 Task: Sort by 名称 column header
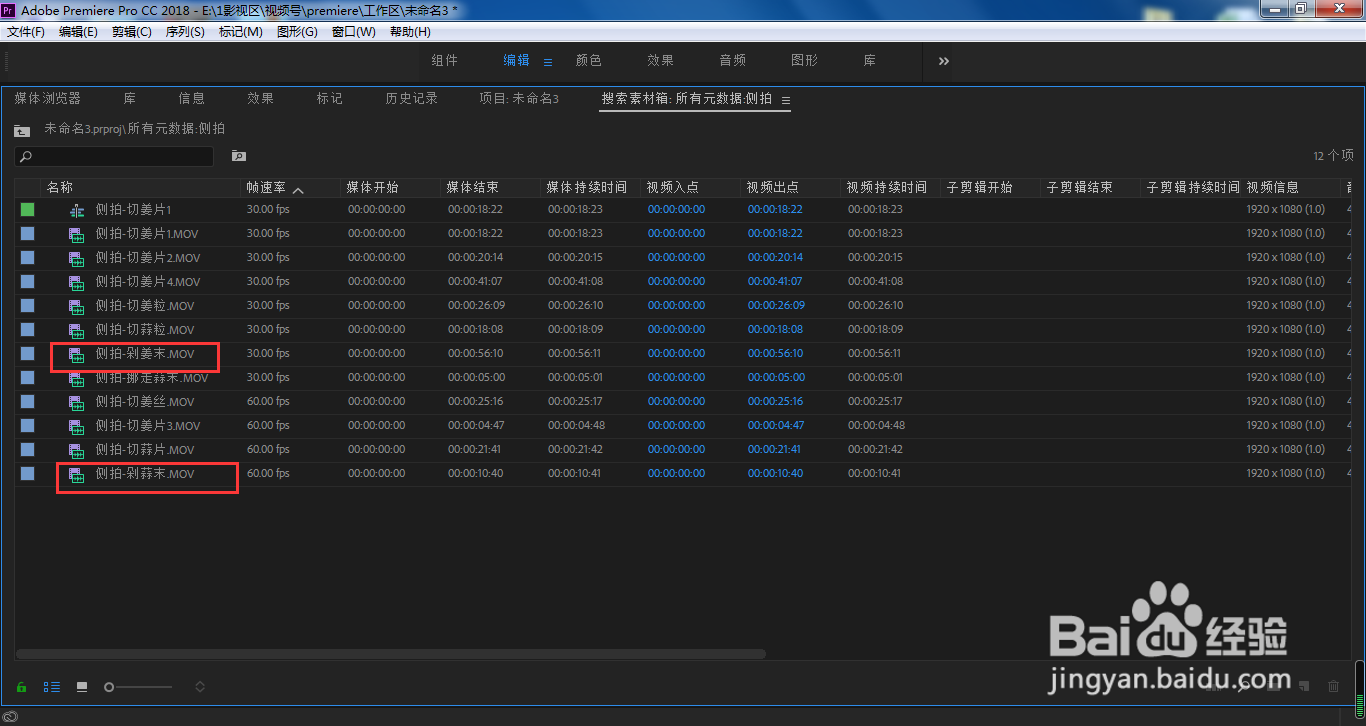[60, 188]
